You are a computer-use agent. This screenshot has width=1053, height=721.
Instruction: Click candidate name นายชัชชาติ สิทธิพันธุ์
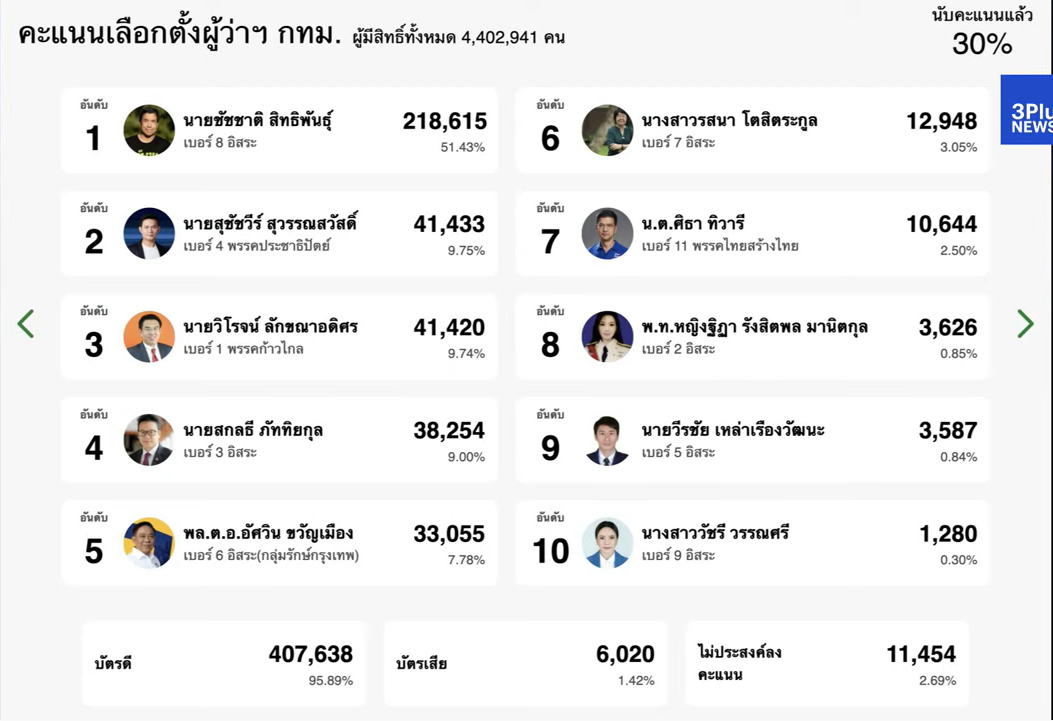[258, 122]
